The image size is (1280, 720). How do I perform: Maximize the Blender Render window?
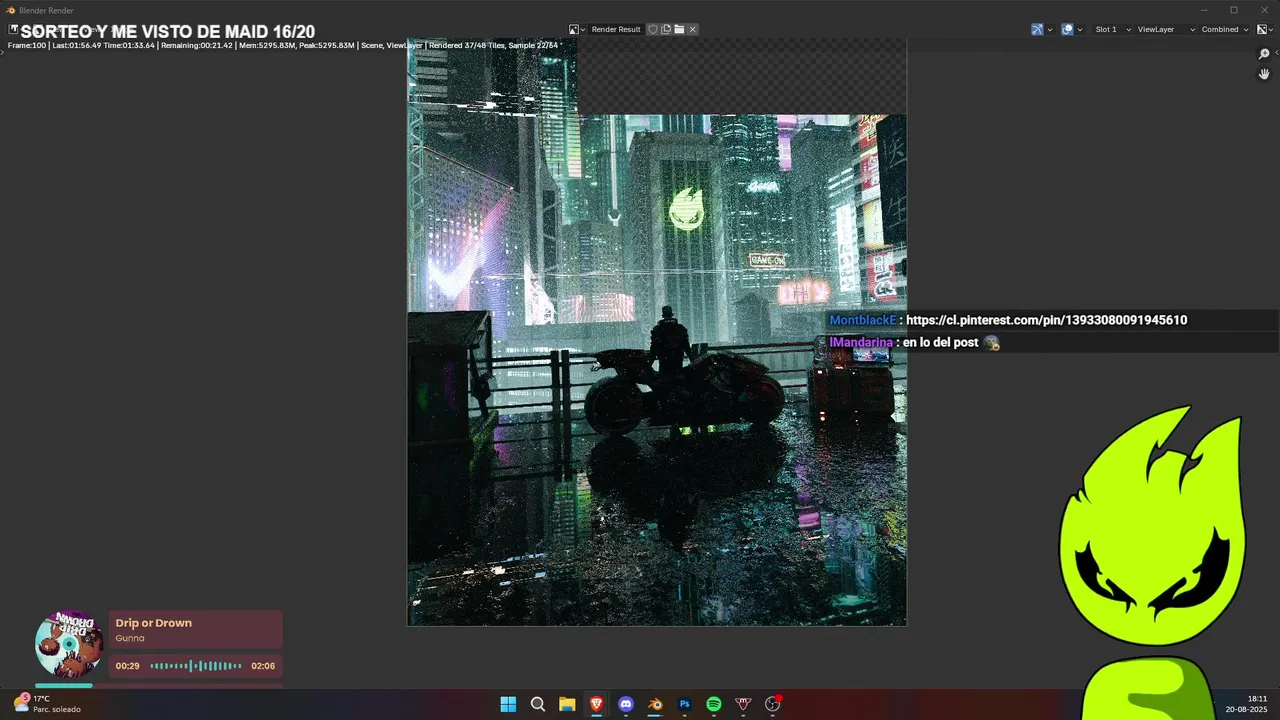1234,10
